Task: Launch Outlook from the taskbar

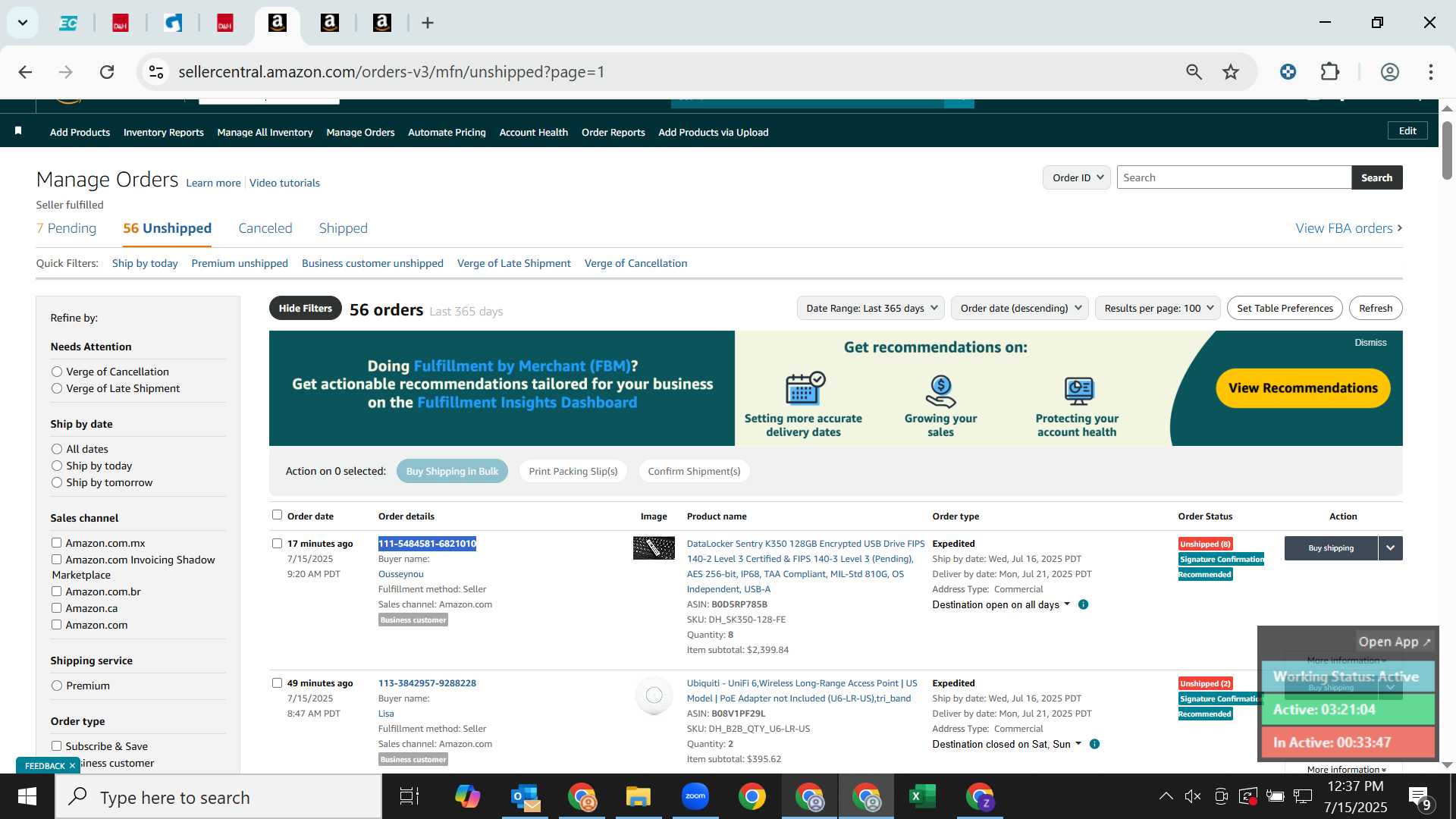Action: point(525,797)
